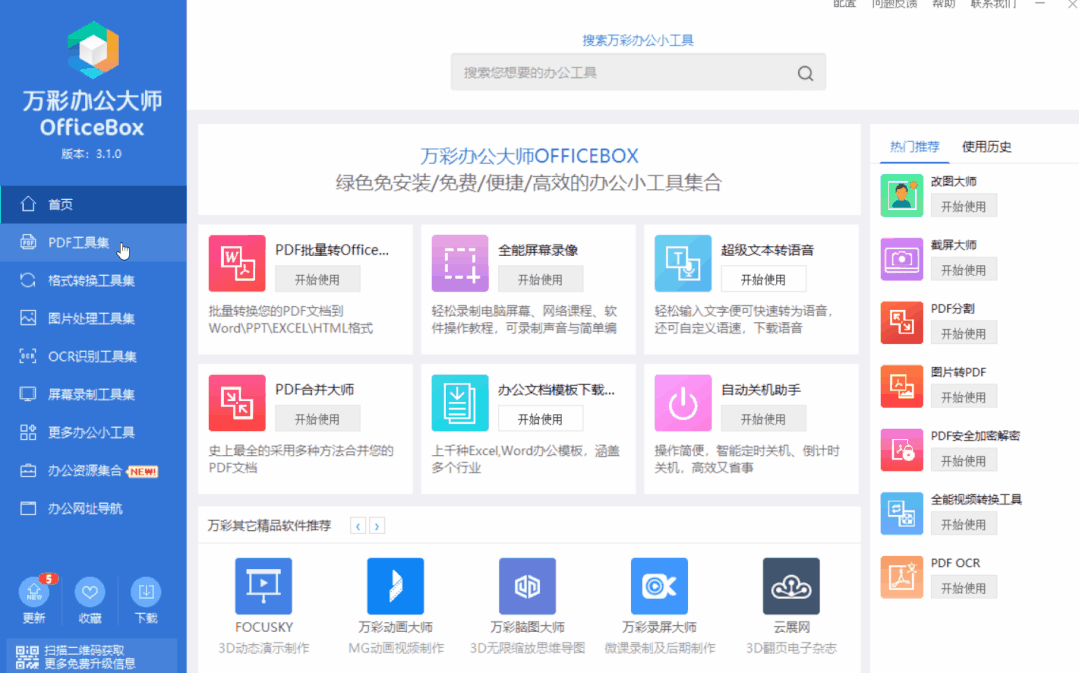Click the 自动关机助手 power icon

coord(683,403)
